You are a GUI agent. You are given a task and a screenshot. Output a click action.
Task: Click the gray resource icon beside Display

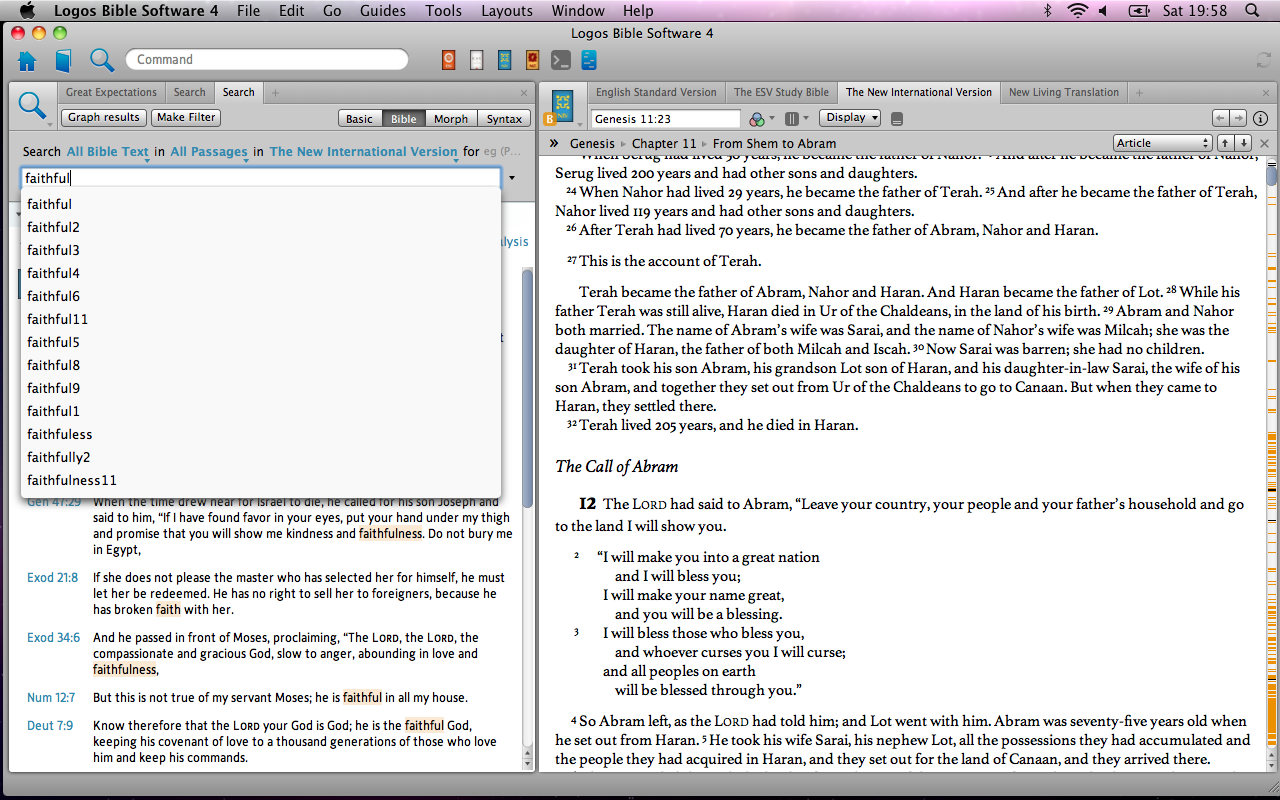pos(897,119)
